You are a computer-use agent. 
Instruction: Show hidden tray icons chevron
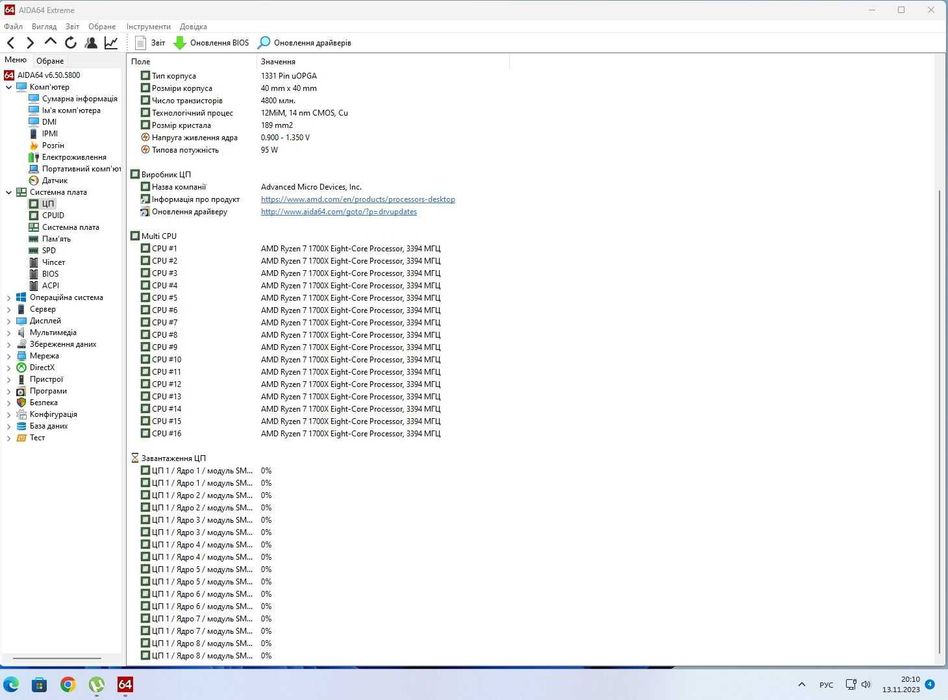coord(802,684)
